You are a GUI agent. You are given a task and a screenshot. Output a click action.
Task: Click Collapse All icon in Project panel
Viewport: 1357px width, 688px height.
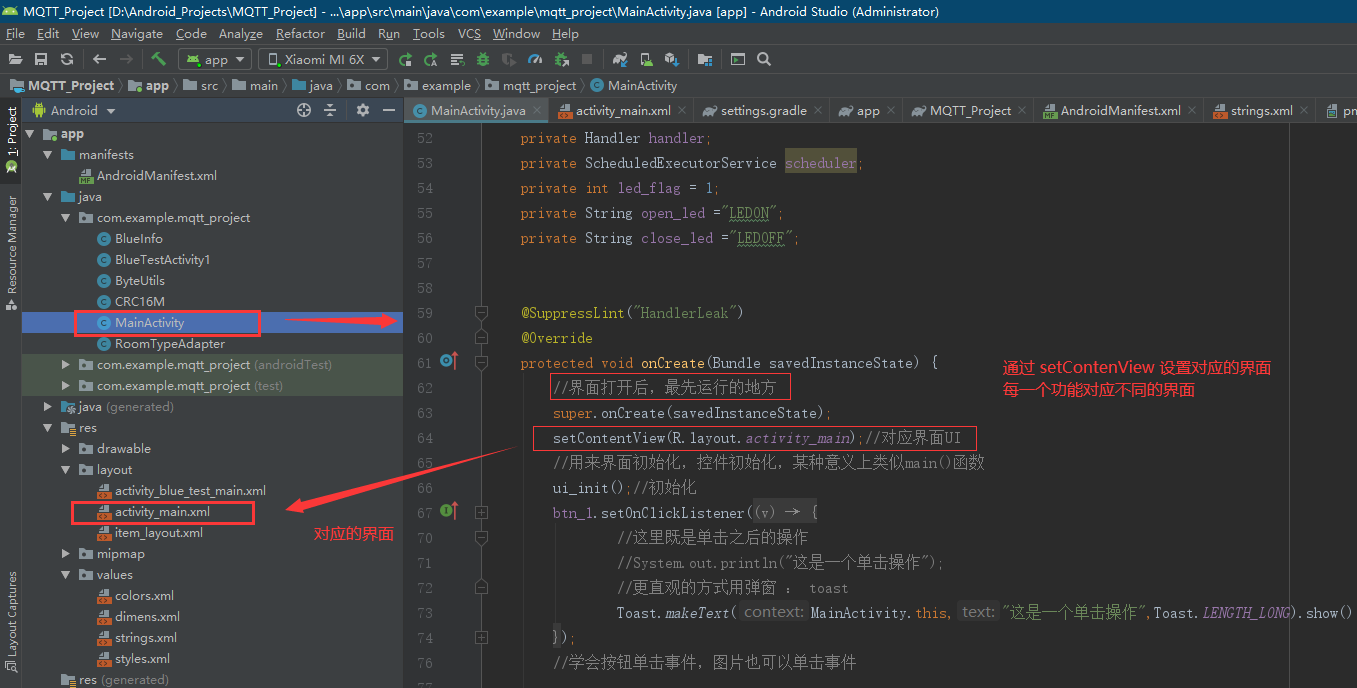tap(330, 110)
